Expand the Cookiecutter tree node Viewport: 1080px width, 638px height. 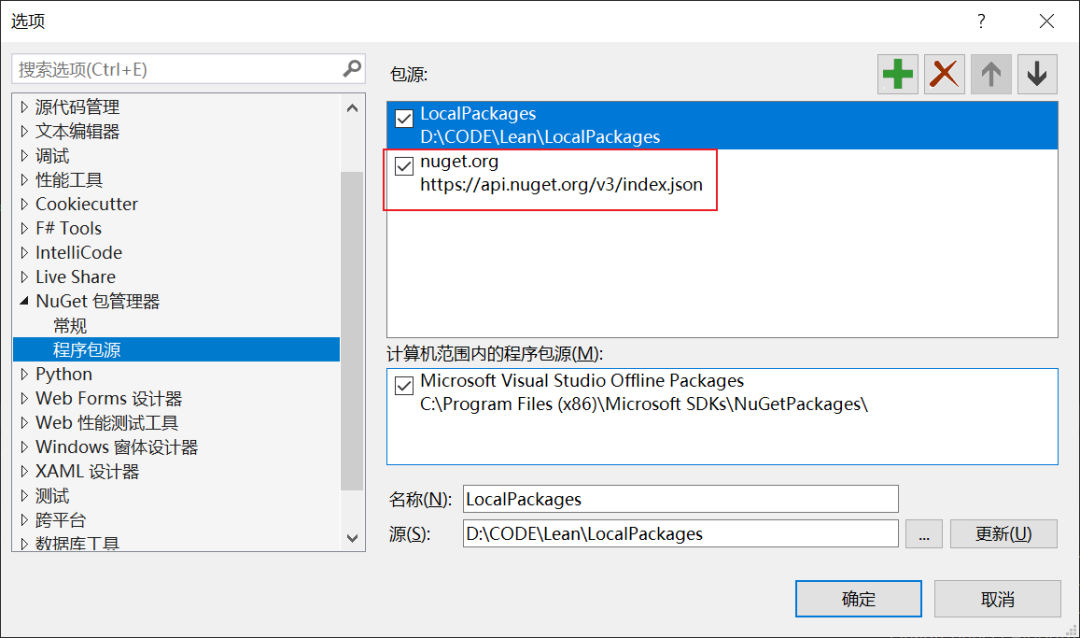(x=24, y=204)
